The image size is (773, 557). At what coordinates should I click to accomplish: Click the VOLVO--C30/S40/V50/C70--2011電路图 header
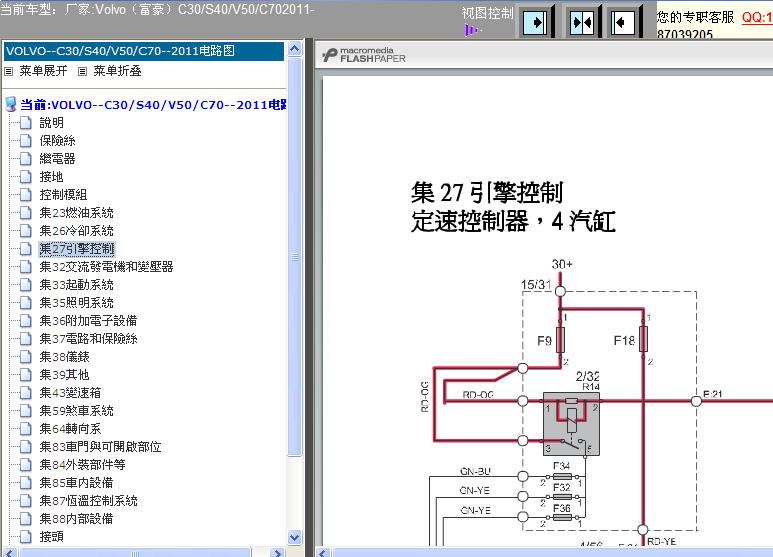[x=143, y=51]
